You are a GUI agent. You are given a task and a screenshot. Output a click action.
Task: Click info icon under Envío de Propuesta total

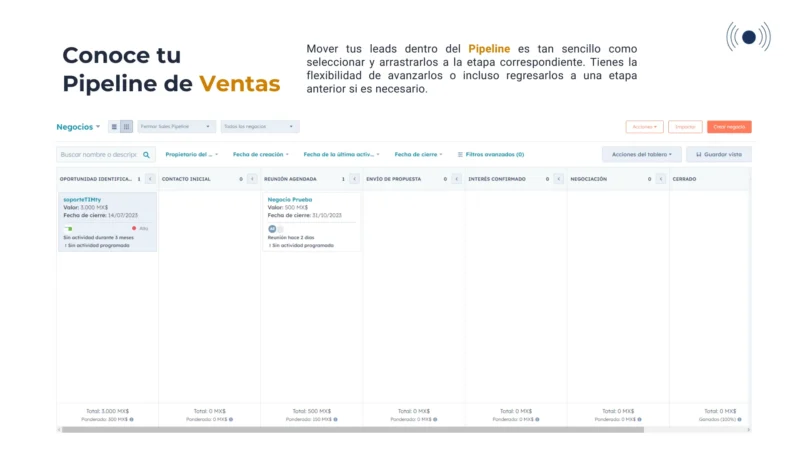(x=435, y=419)
